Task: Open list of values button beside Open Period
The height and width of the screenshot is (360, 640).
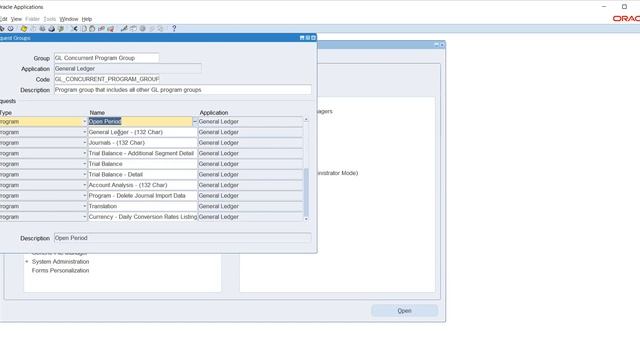Action: [x=195, y=122]
